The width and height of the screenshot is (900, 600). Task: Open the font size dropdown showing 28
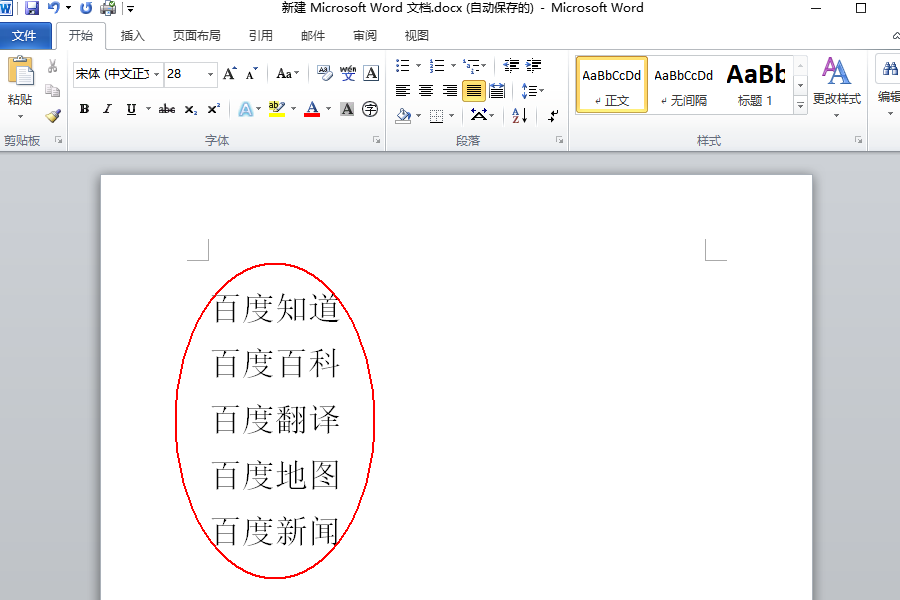point(210,74)
